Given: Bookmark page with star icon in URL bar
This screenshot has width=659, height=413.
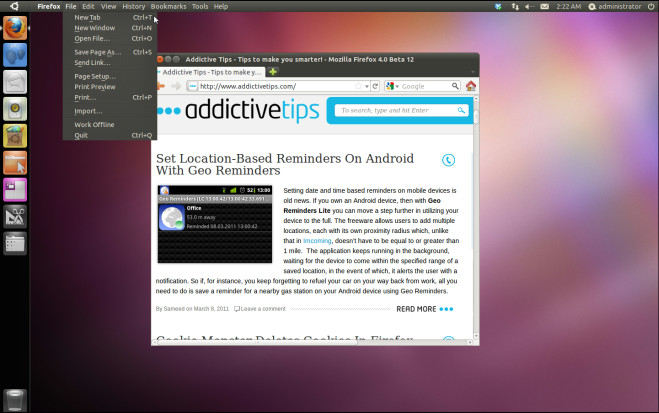Looking at the screenshot, I should pyautogui.click(x=358, y=86).
